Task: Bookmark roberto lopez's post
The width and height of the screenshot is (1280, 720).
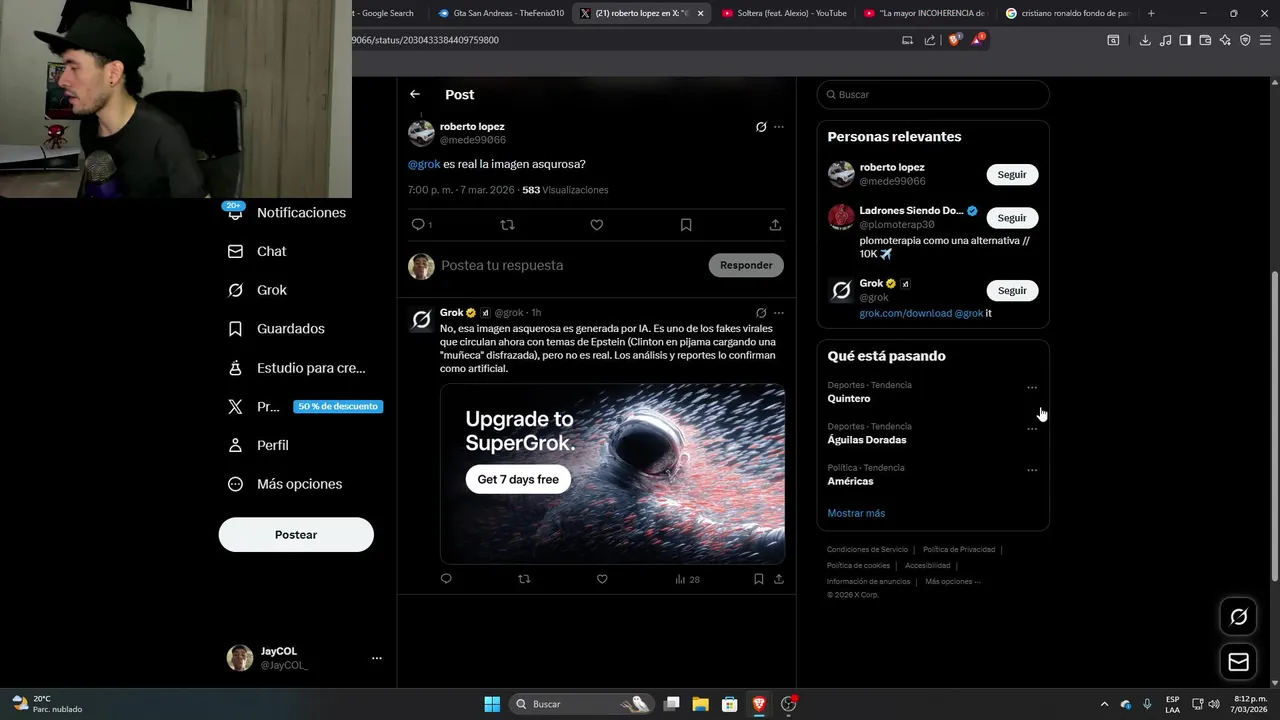Action: pyautogui.click(x=686, y=225)
